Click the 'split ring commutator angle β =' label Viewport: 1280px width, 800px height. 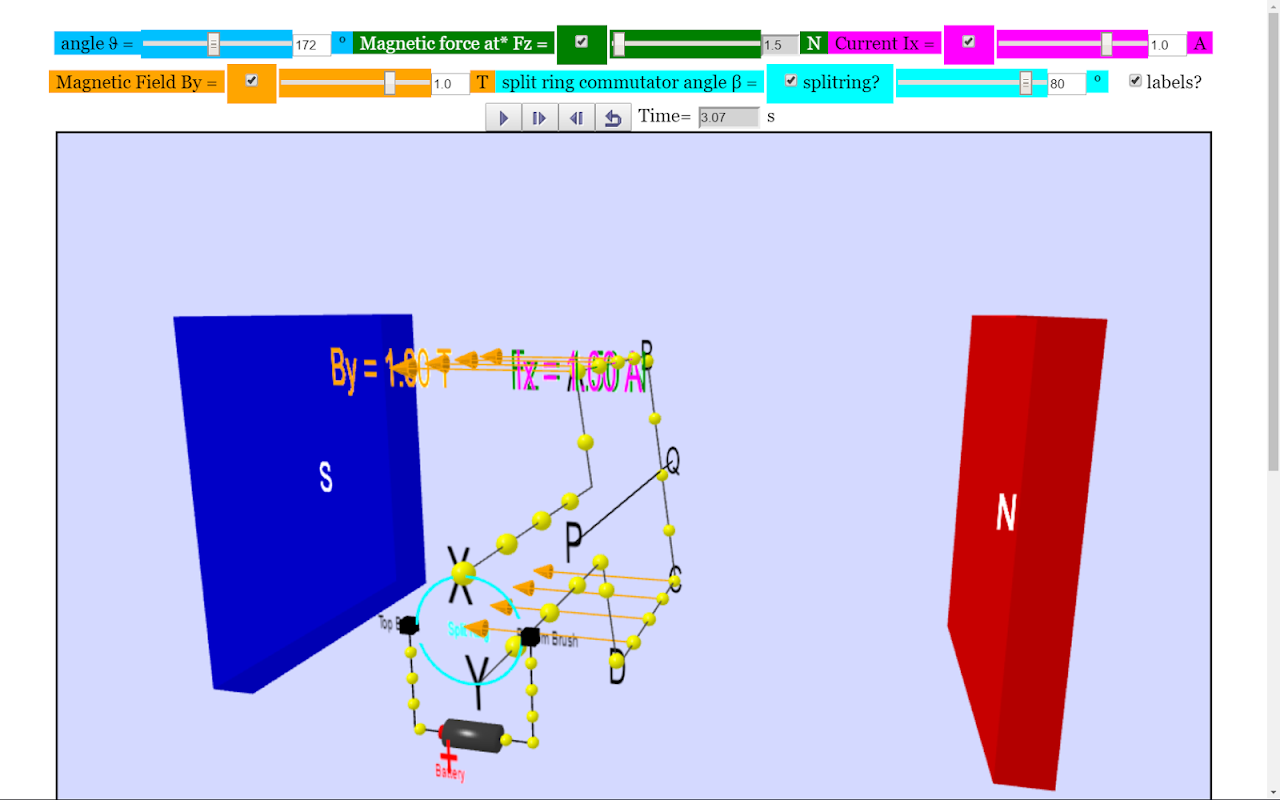point(630,82)
